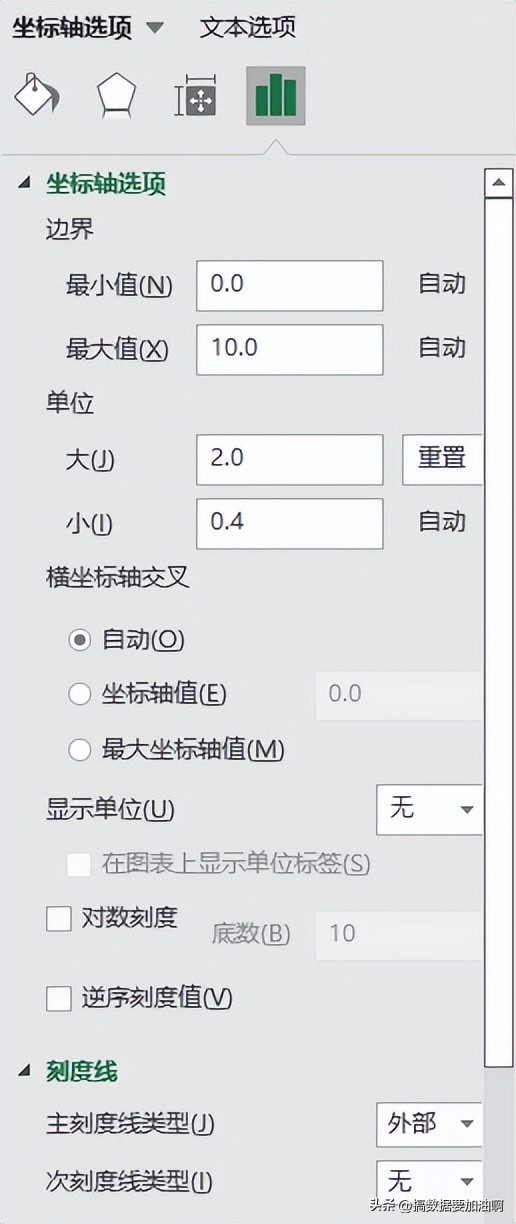Open the 主刻度线类型 dropdown
Screen dimensions: 516x1224
tap(429, 1124)
